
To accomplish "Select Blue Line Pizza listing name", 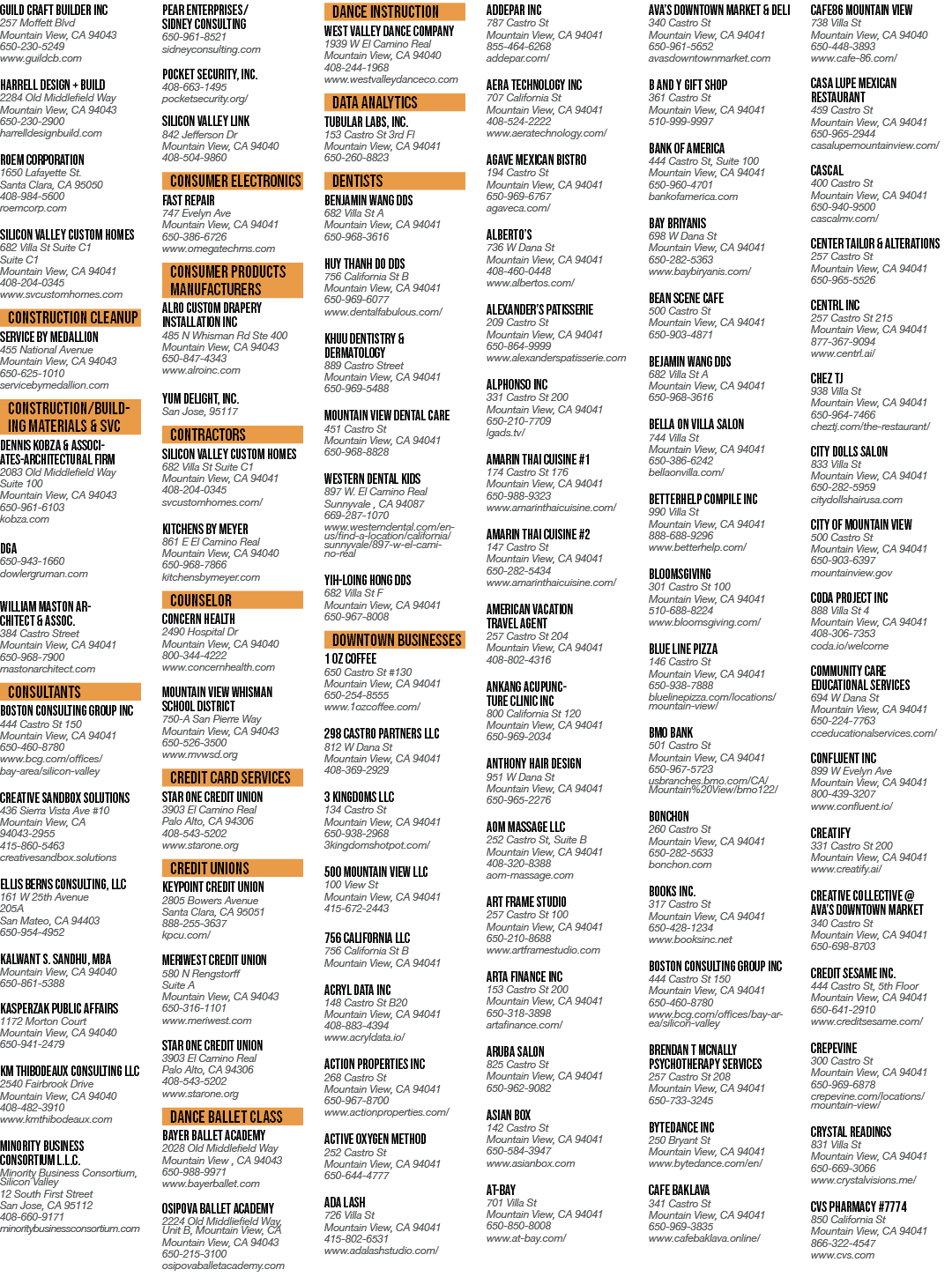I will coord(683,649).
